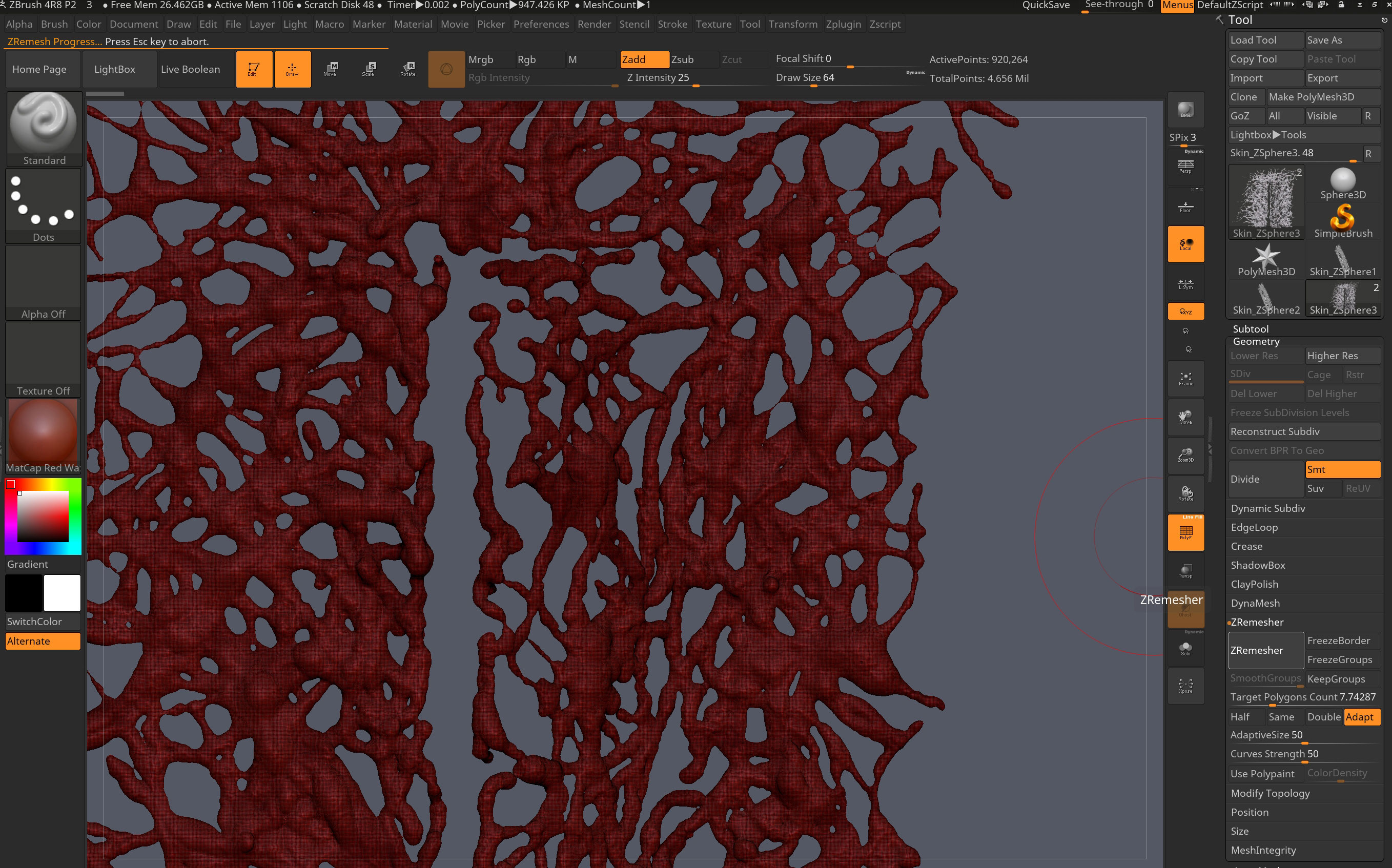Click the Zoom3D navigation icon

tap(1185, 456)
